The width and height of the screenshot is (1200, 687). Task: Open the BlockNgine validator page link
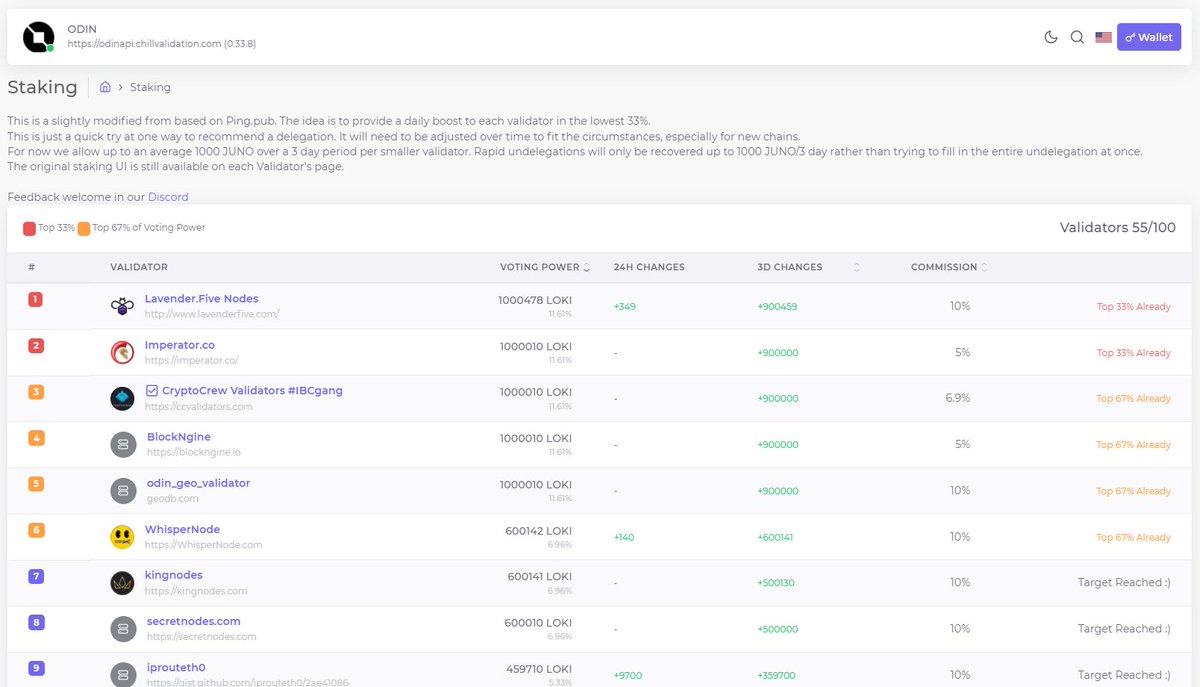pyautogui.click(x=179, y=436)
